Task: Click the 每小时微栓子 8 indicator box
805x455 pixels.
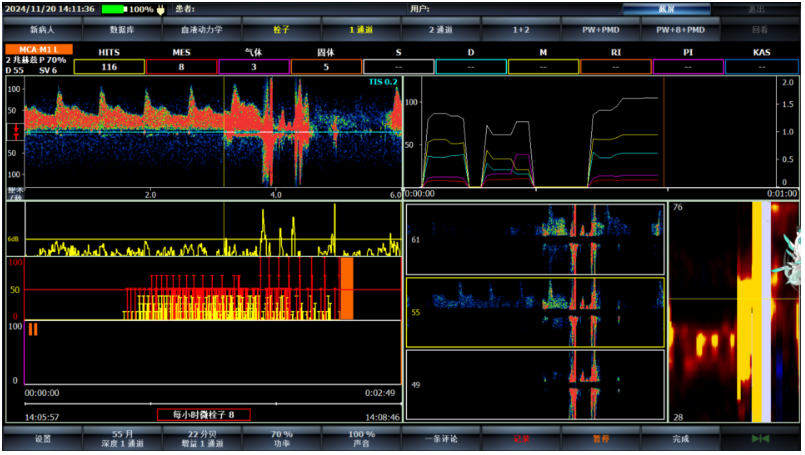Action: tap(204, 414)
